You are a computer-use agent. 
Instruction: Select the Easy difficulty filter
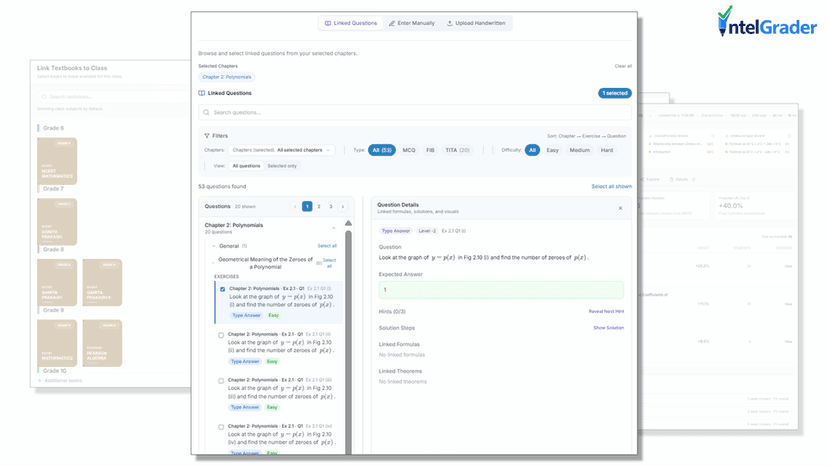552,150
